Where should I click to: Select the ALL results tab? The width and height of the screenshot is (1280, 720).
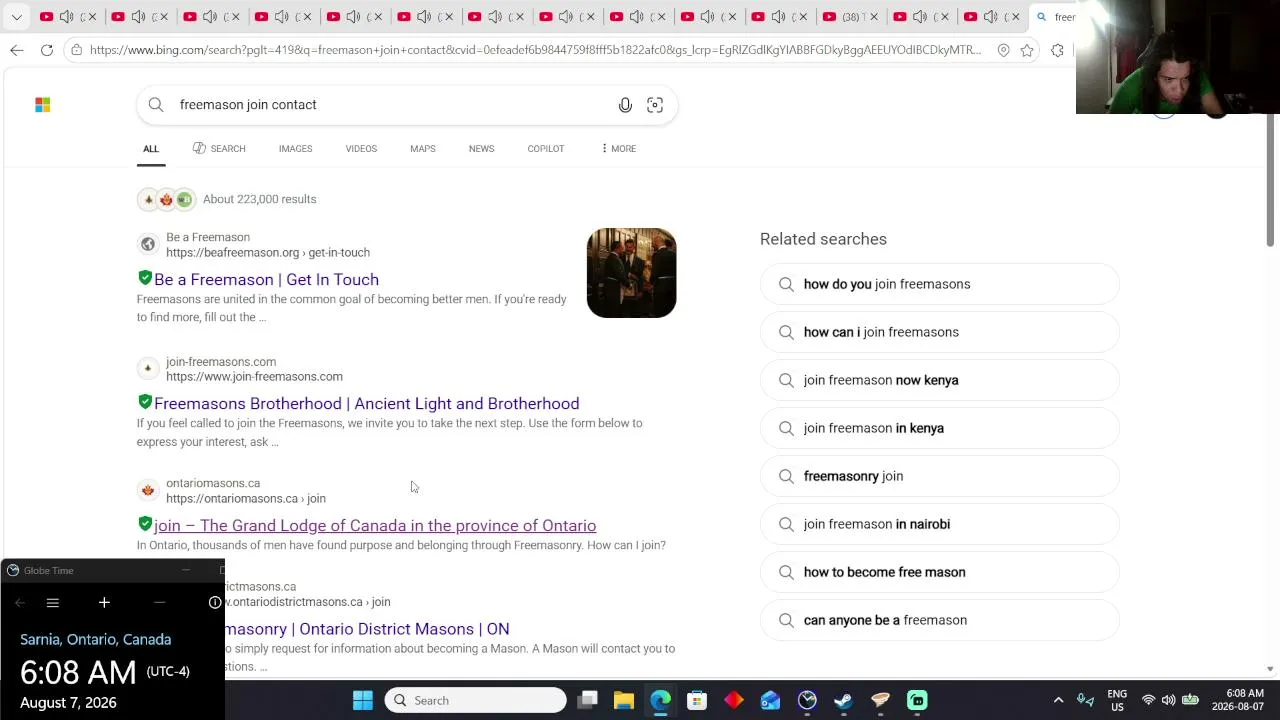[150, 149]
